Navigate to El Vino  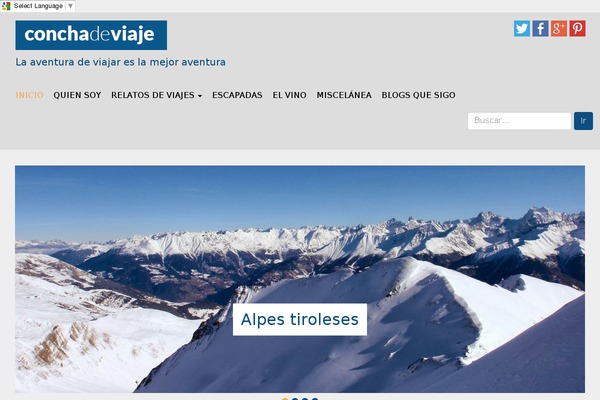click(x=289, y=95)
